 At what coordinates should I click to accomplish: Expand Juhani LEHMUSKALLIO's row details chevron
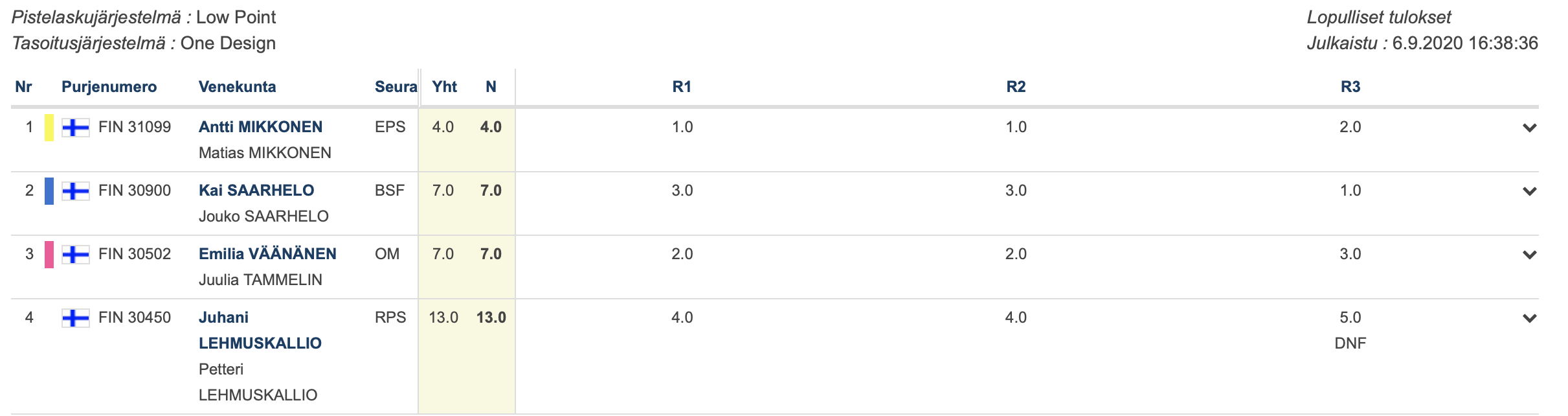(x=1530, y=318)
